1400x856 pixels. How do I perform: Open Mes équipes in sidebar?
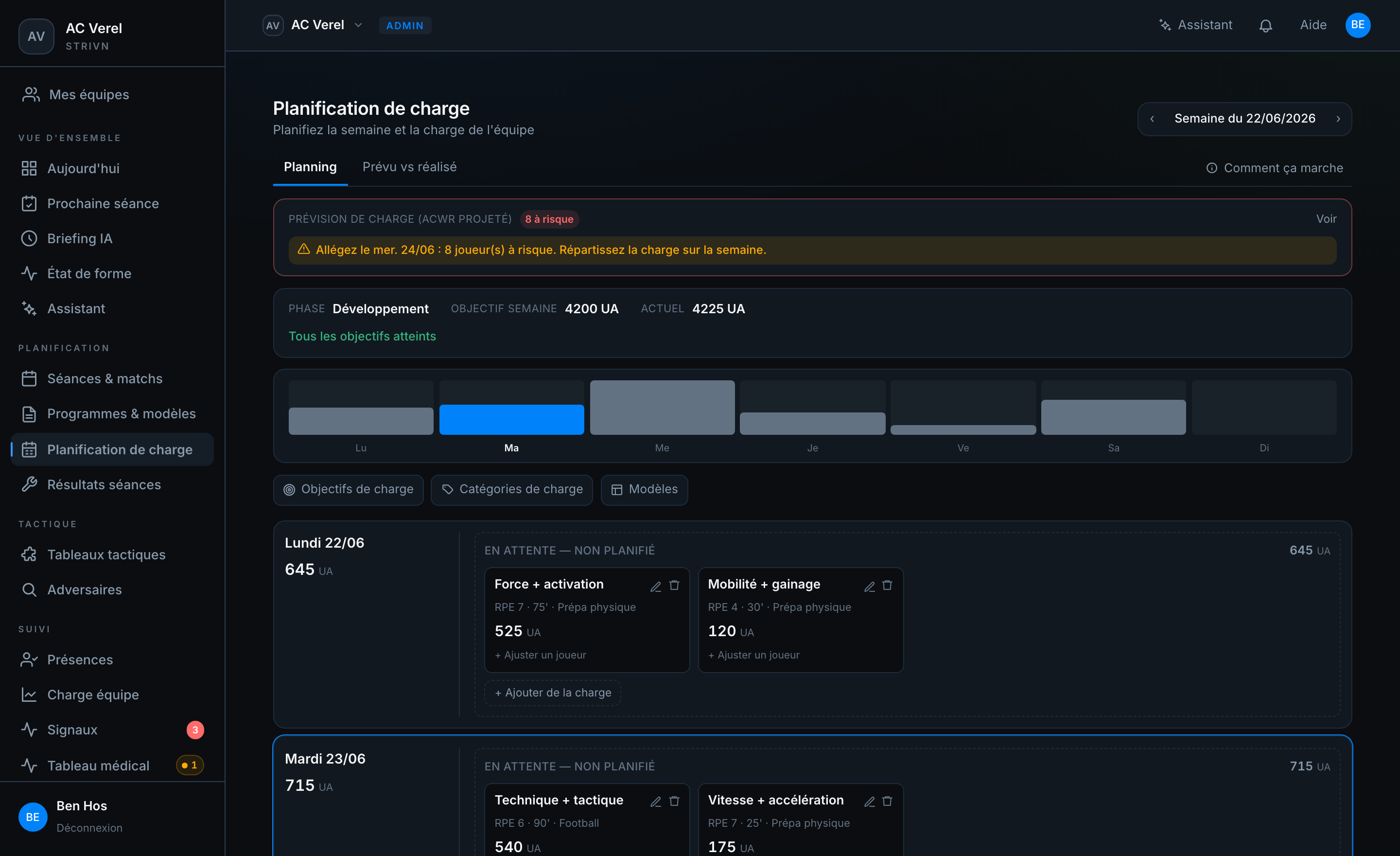pos(112,94)
